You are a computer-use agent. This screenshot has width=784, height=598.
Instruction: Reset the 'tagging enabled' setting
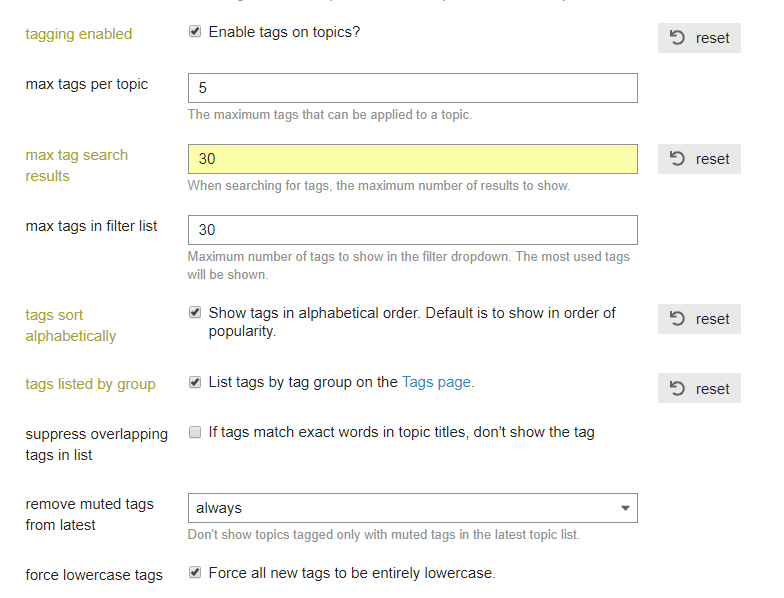pyautogui.click(x=699, y=38)
